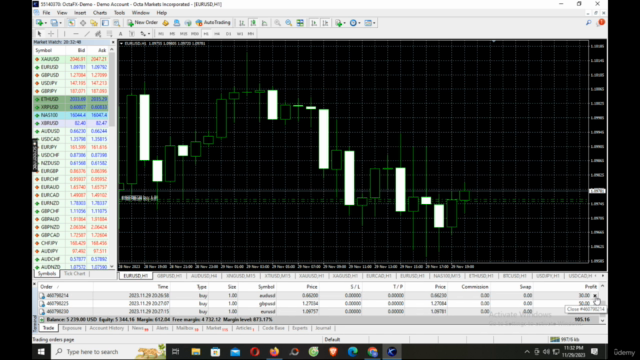Click the zoom in magnifier icon

[x=278, y=23]
